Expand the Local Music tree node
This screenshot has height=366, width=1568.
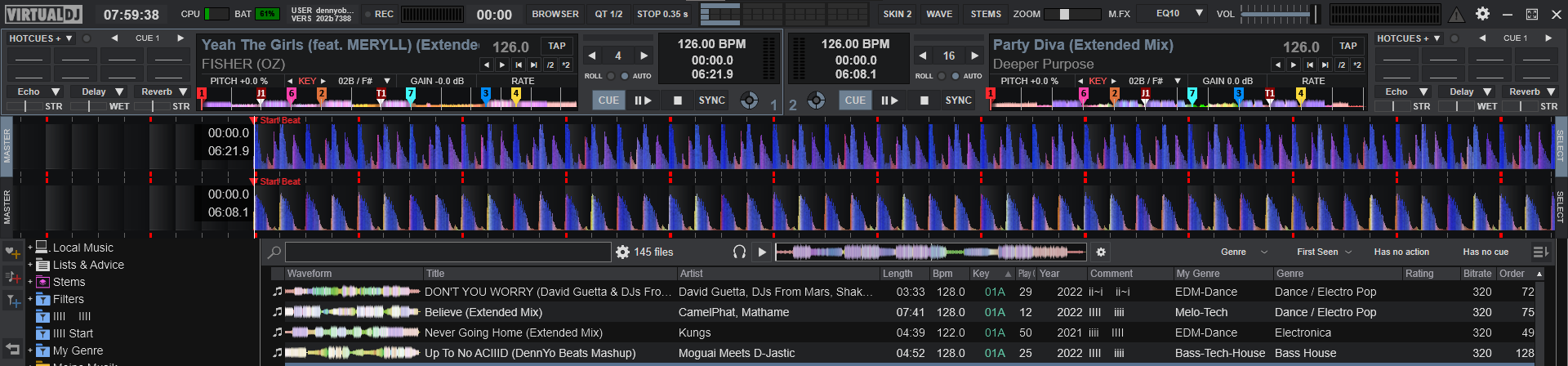(x=30, y=248)
